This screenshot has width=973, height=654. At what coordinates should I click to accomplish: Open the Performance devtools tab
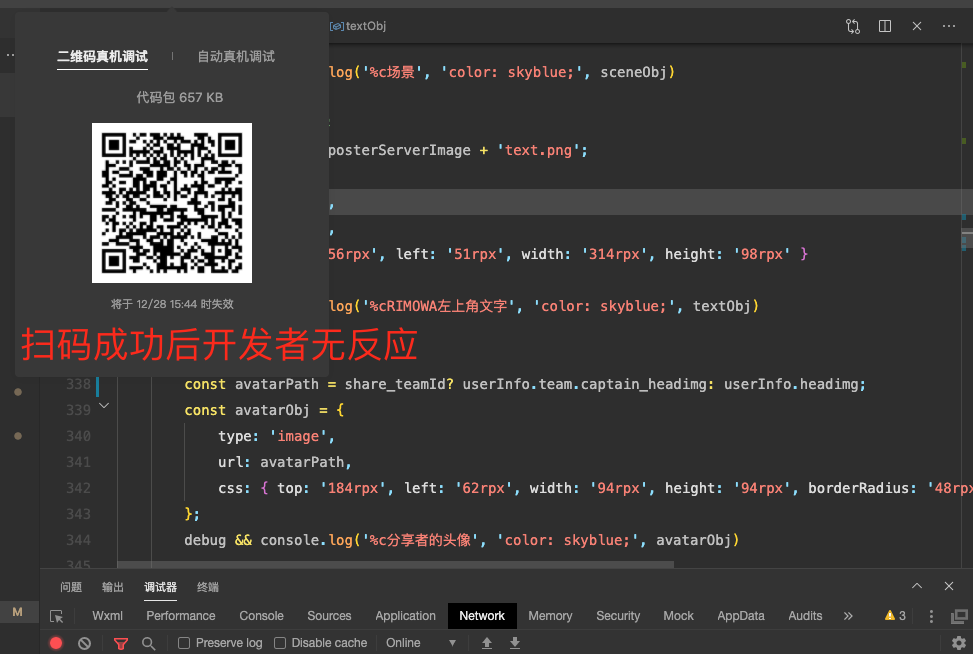pyautogui.click(x=181, y=616)
